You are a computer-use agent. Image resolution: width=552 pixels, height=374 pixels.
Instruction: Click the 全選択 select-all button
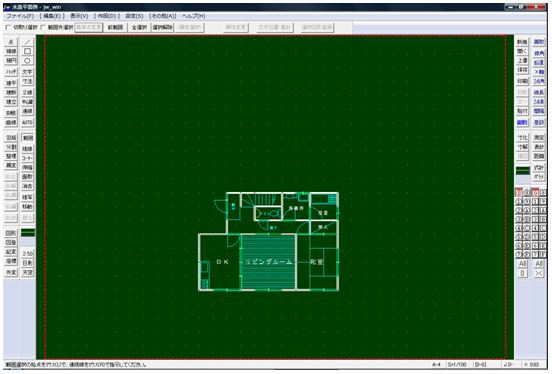click(x=139, y=27)
